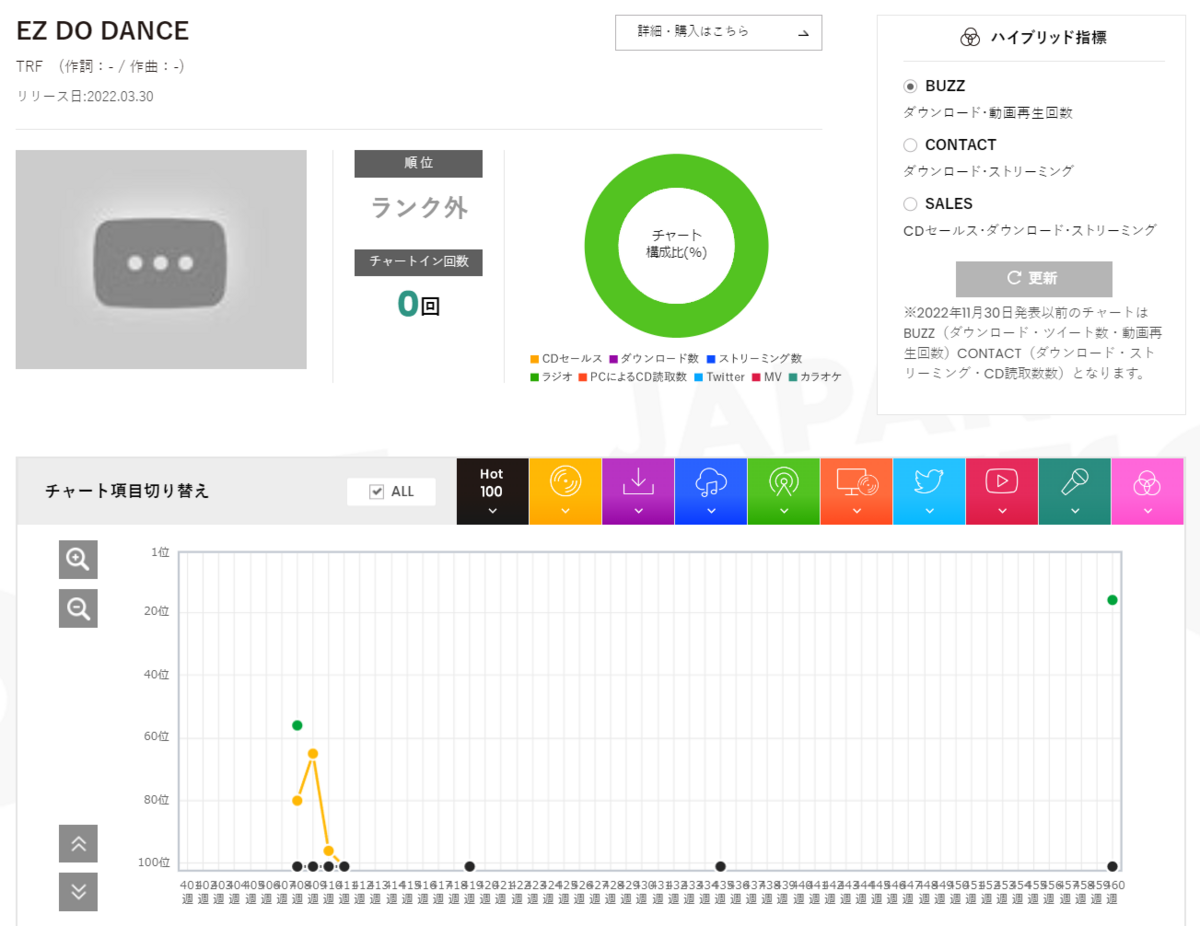This screenshot has height=926, width=1200.
Task: Select the PC CD lookup icon tab
Action: [857, 491]
